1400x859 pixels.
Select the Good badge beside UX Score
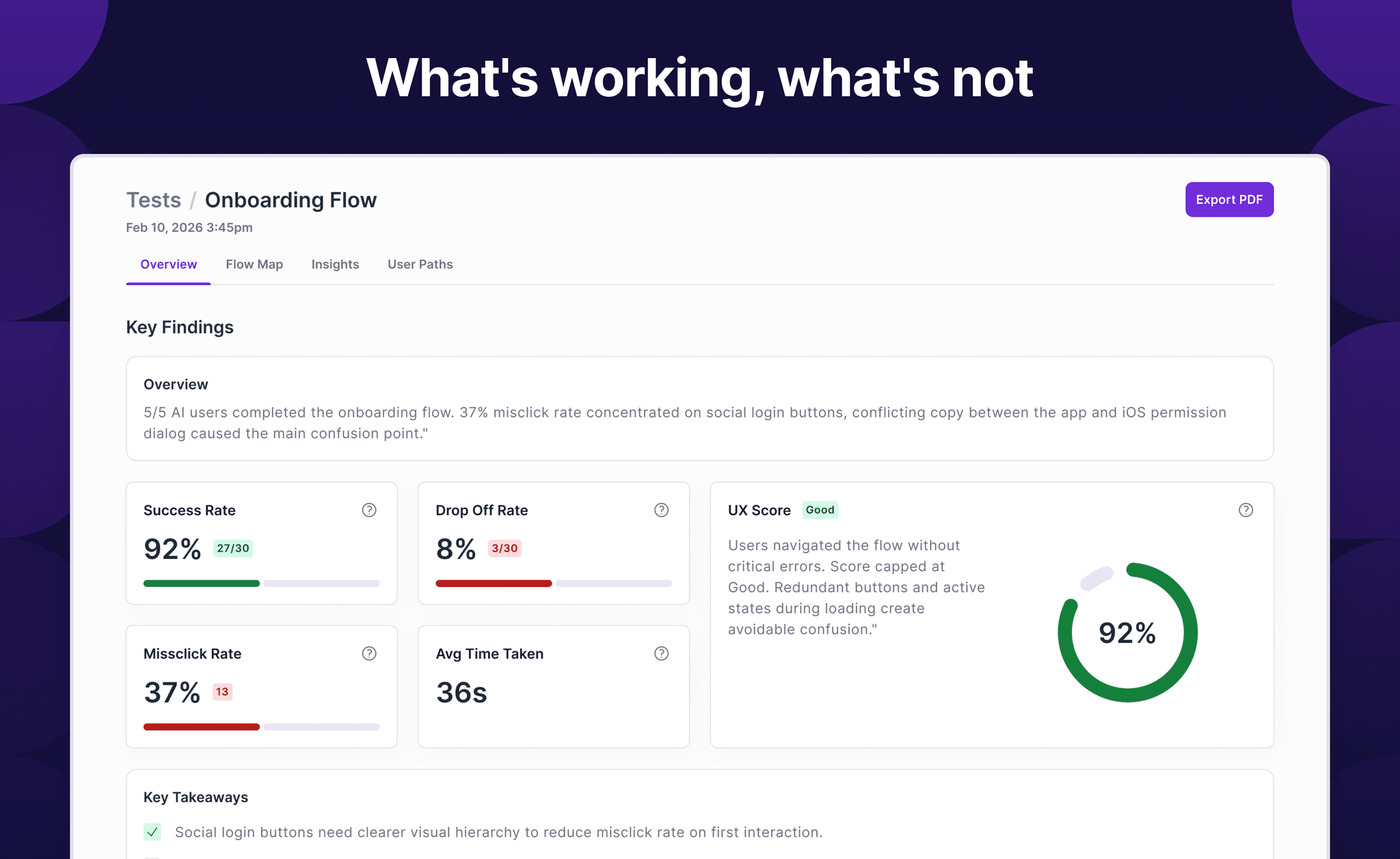tap(820, 510)
